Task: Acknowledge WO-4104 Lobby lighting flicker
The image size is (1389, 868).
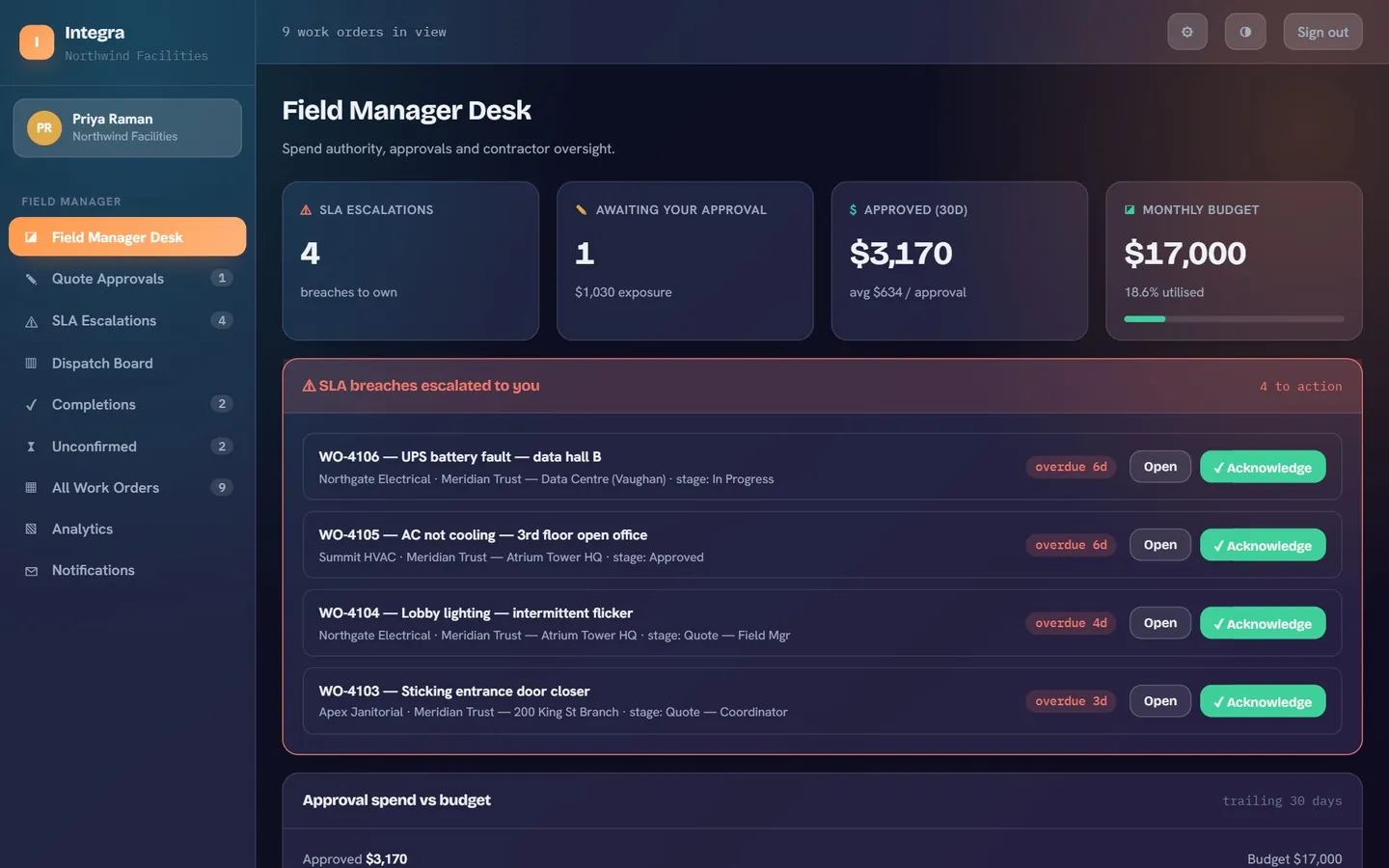Action: click(x=1263, y=623)
